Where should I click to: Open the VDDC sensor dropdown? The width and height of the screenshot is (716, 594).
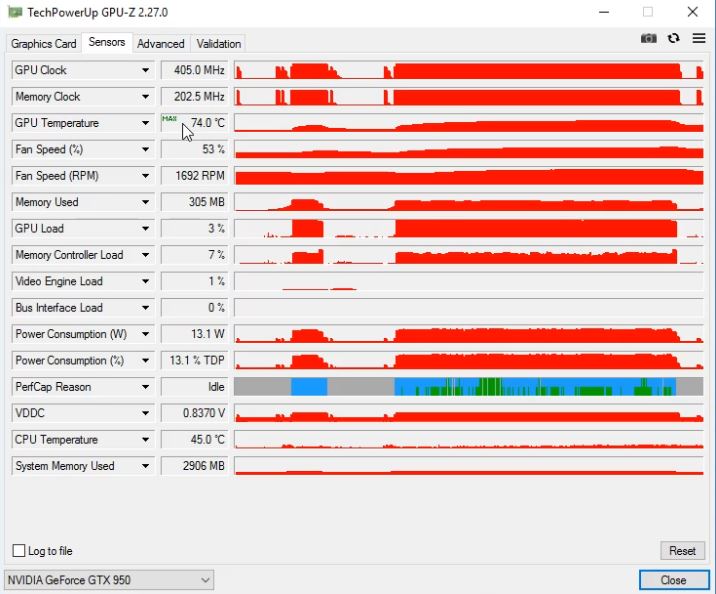click(x=145, y=413)
